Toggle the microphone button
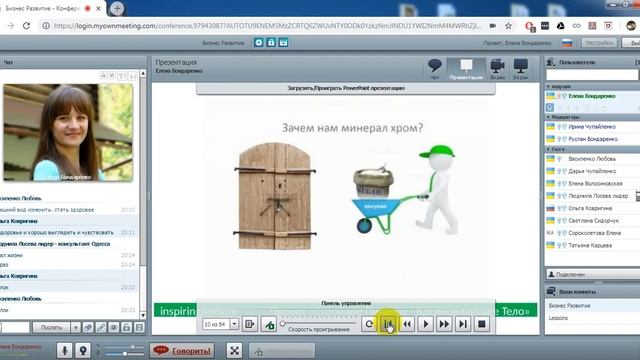The width and height of the screenshot is (640, 360). click(x=64, y=350)
